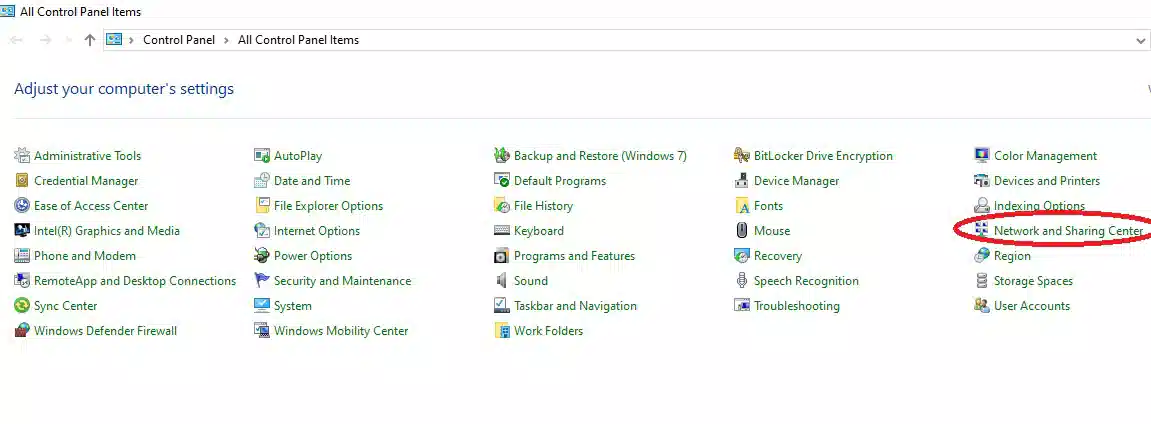Click the Device Manager icon
1151x424 pixels.
pyautogui.click(x=742, y=181)
